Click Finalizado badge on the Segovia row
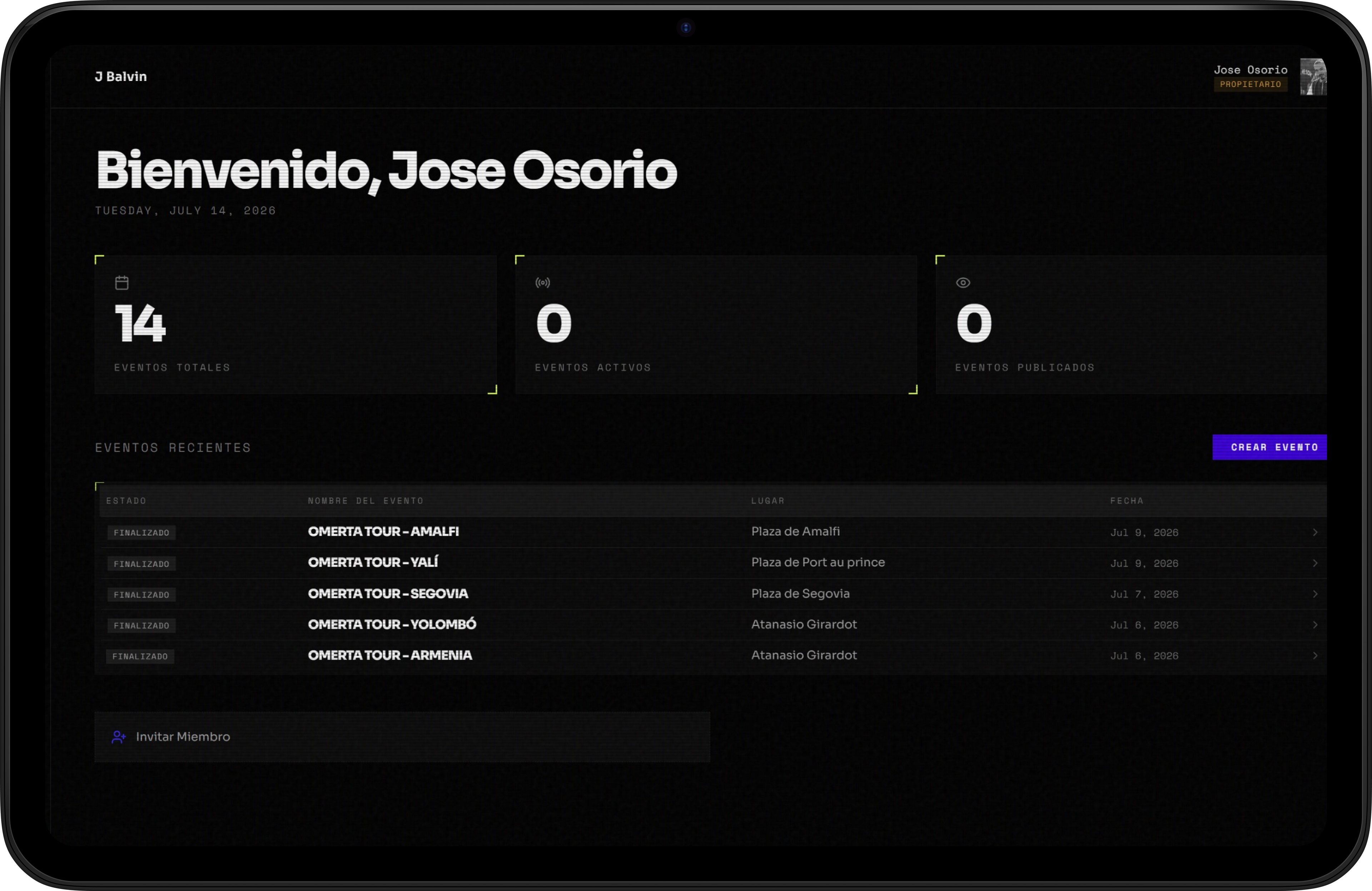 click(x=141, y=594)
